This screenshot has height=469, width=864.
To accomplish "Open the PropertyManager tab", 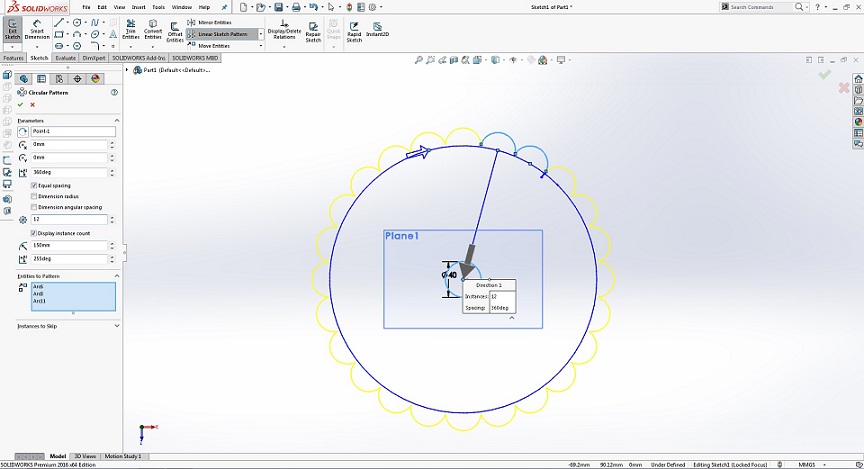I will (41, 79).
